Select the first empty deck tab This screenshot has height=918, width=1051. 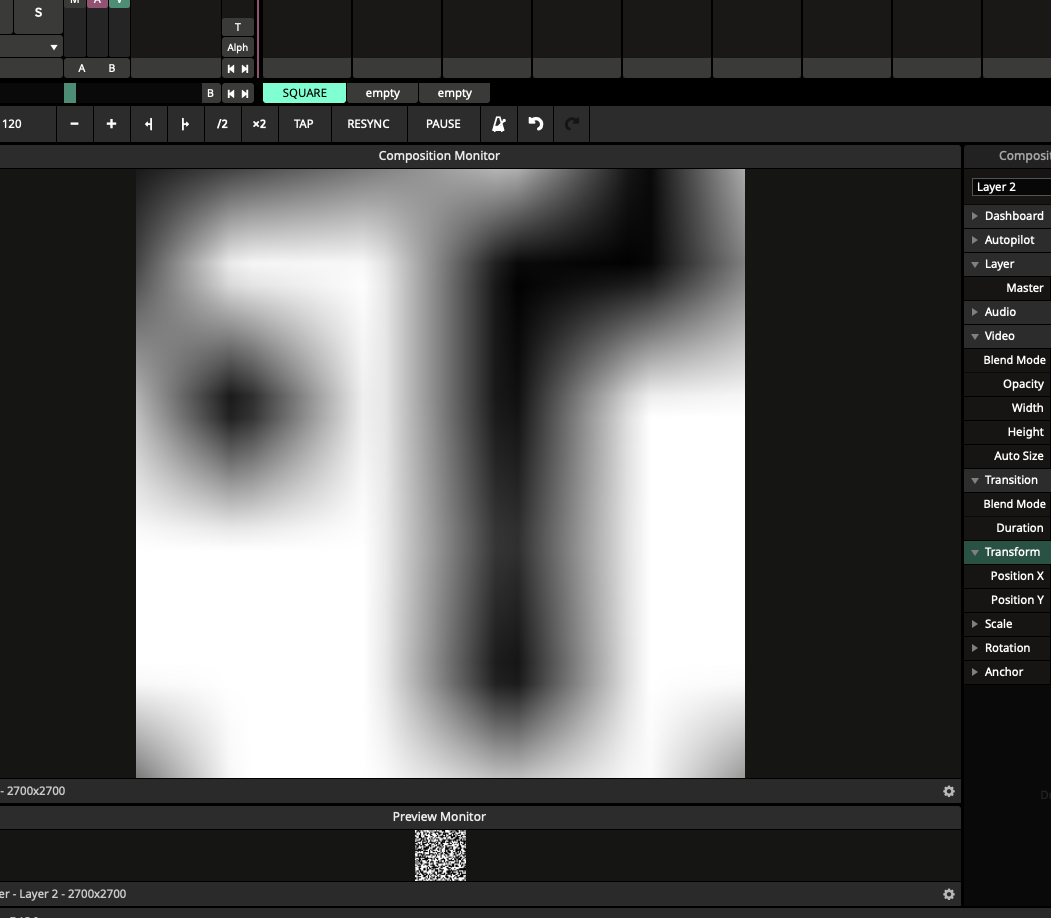pyautogui.click(x=382, y=93)
